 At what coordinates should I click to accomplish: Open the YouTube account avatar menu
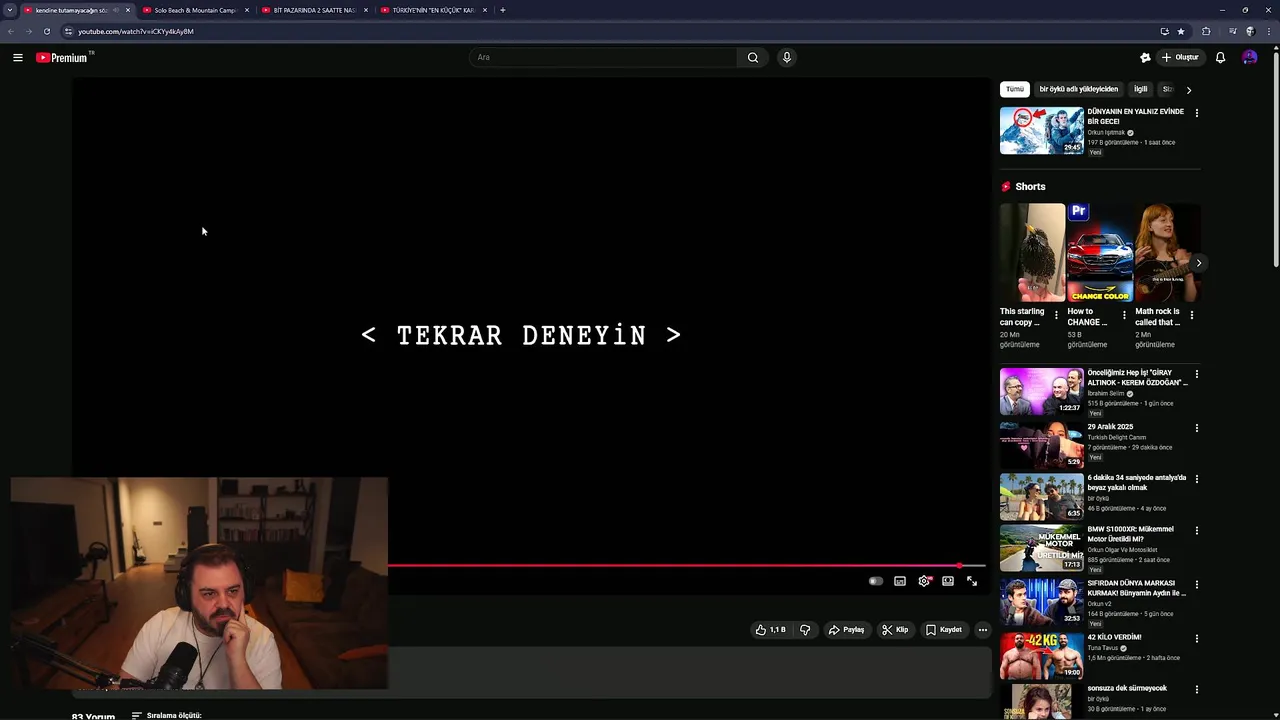point(1250,57)
